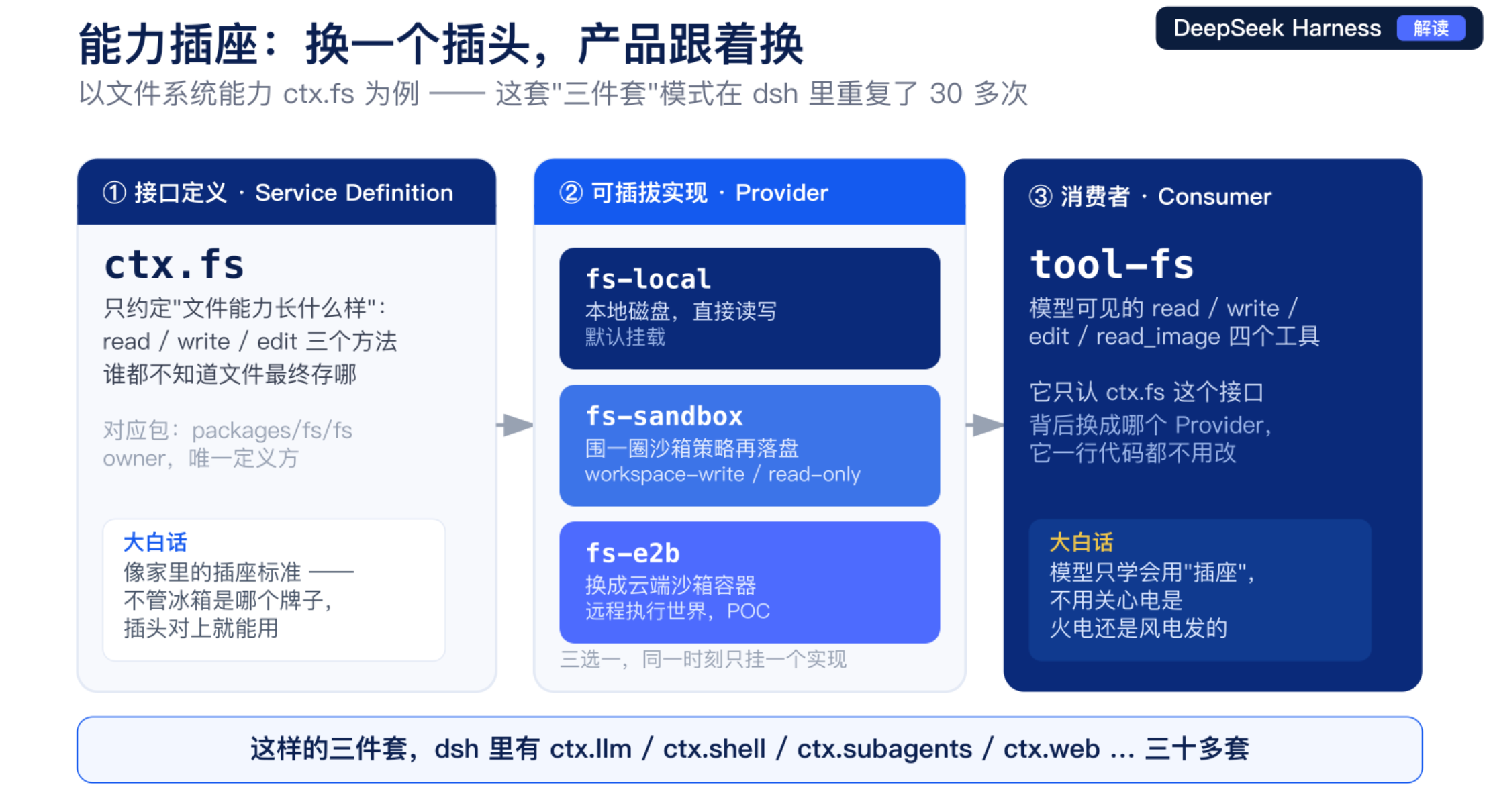
Task: Select the ② 可插拔实现 · Provider header
Action: [749, 193]
